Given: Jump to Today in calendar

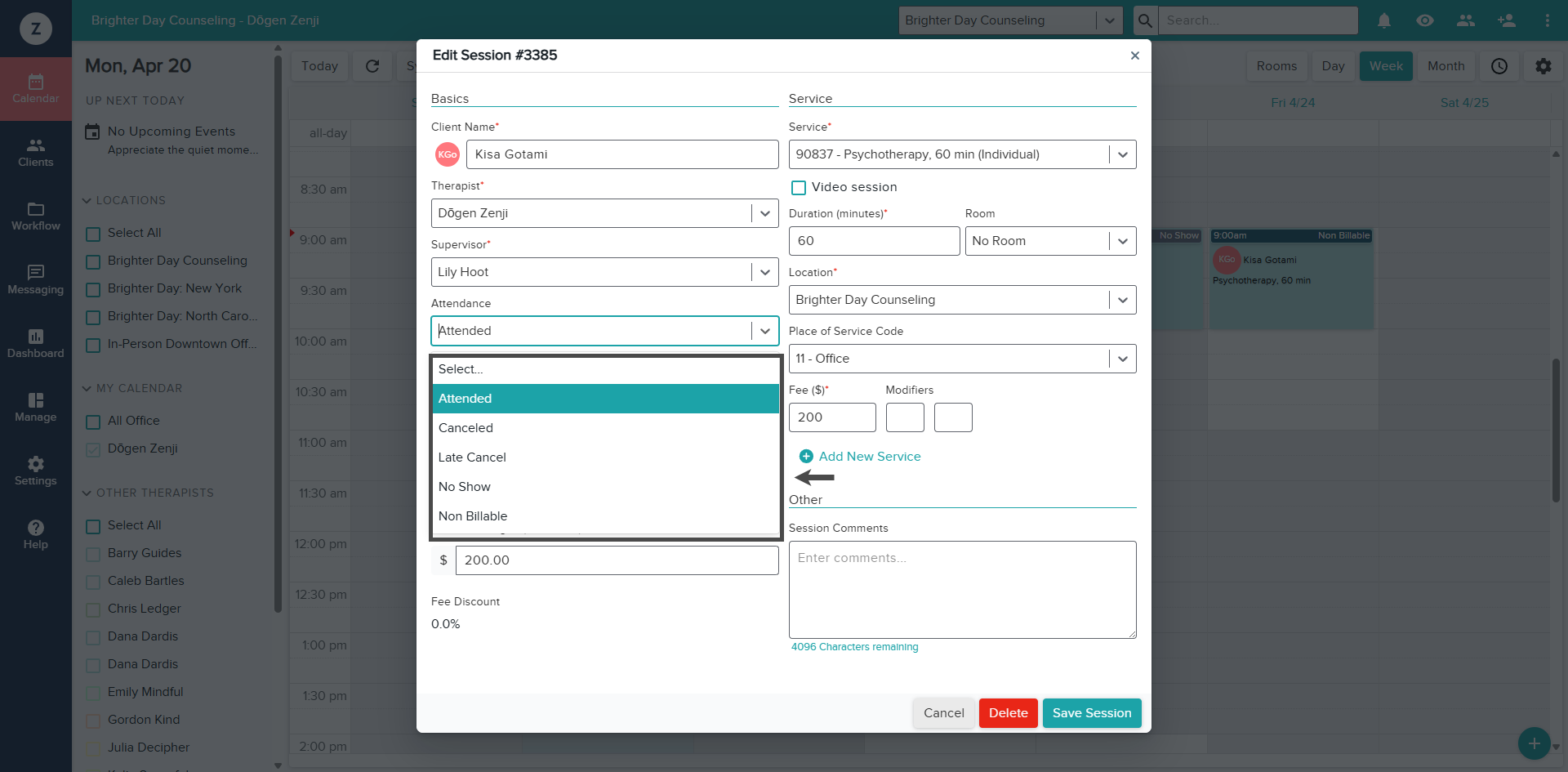Looking at the screenshot, I should click(319, 66).
